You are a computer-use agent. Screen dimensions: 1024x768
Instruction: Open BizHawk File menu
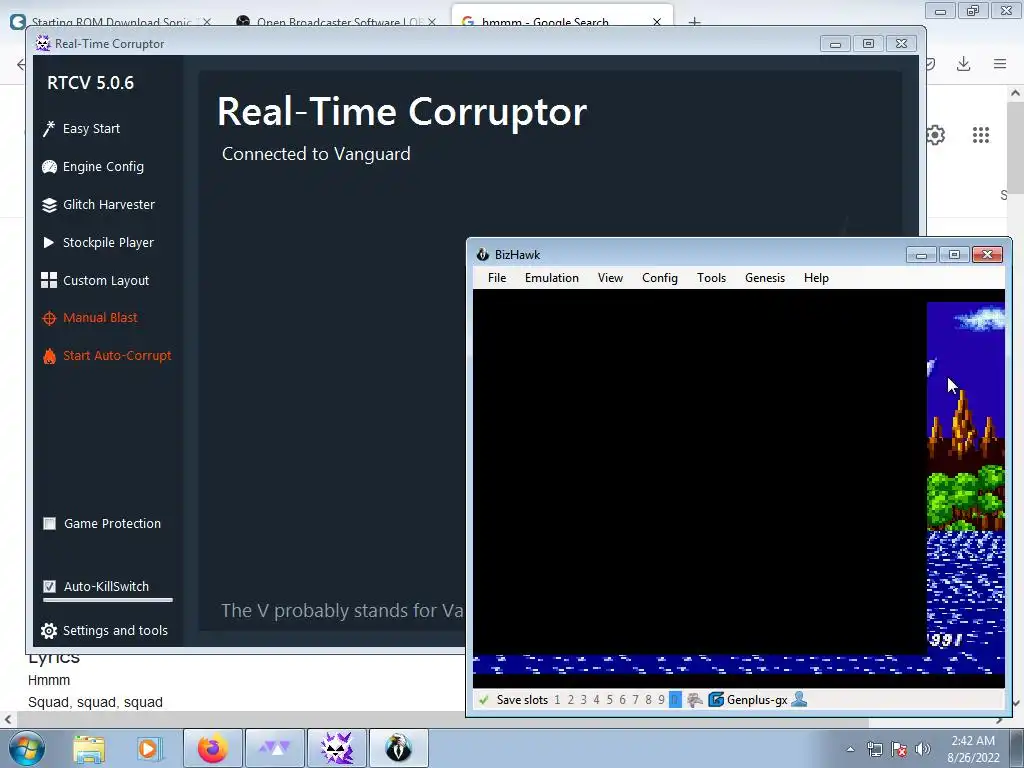pyautogui.click(x=497, y=278)
